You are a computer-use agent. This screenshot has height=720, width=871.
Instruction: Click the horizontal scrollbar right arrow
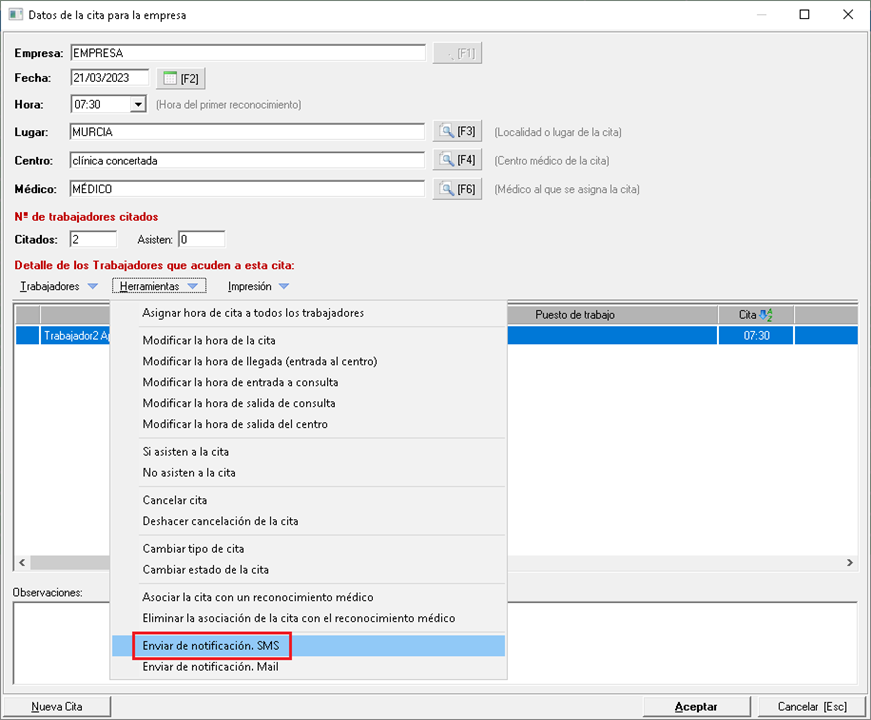tap(850, 563)
